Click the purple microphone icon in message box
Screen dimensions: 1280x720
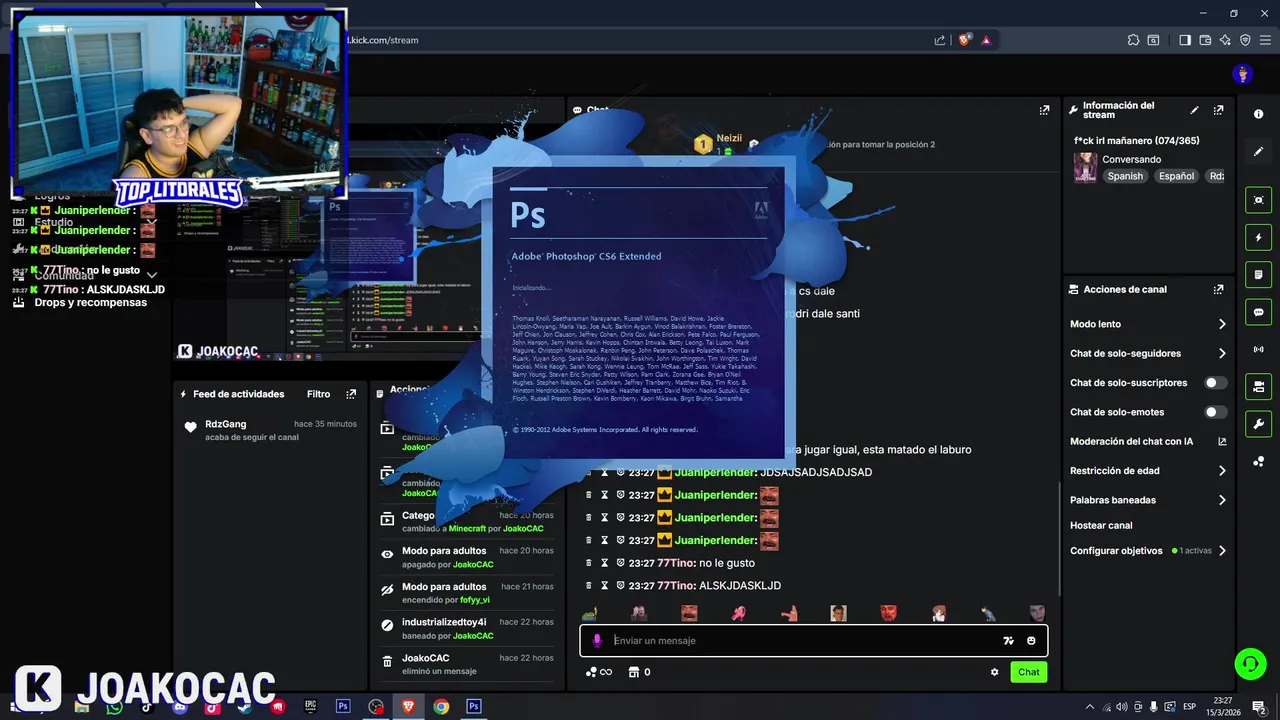[597, 640]
